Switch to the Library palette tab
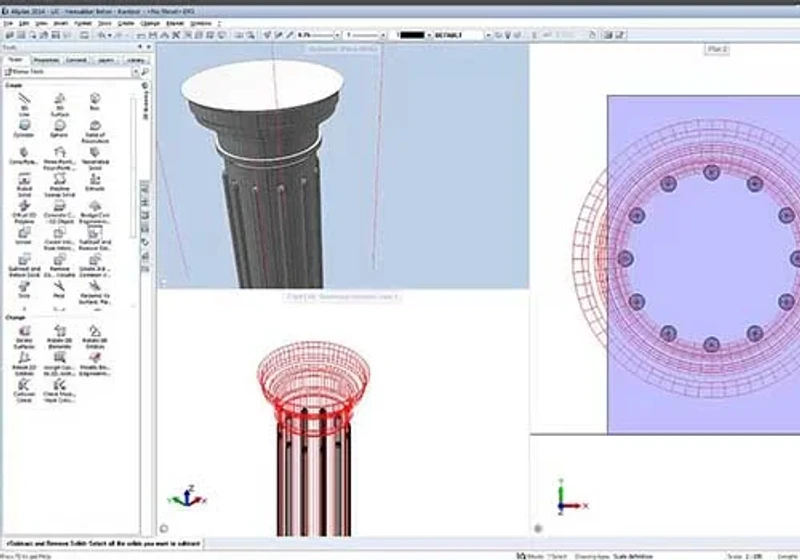 pos(136,60)
